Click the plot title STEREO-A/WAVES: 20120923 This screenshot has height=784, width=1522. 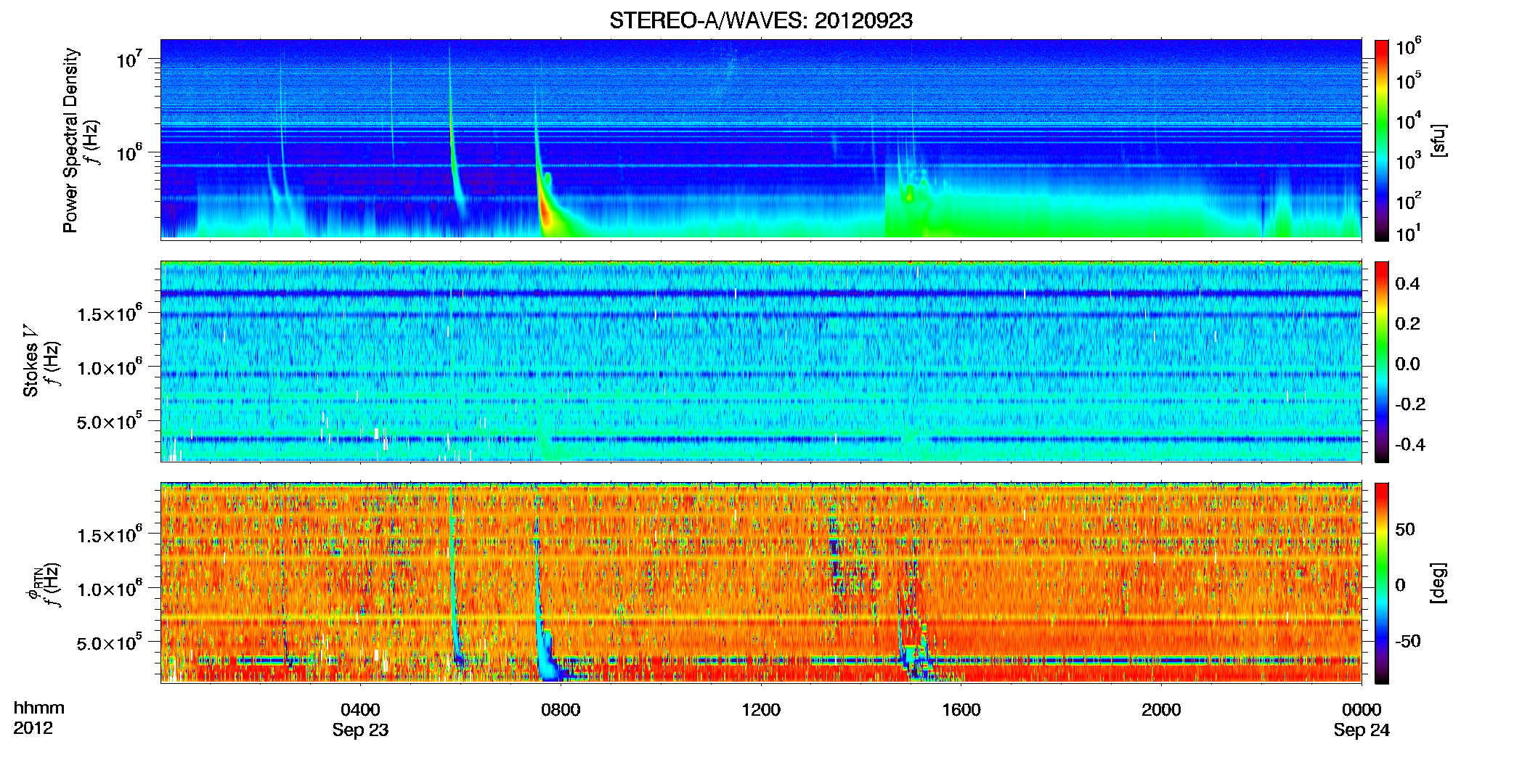pos(760,21)
